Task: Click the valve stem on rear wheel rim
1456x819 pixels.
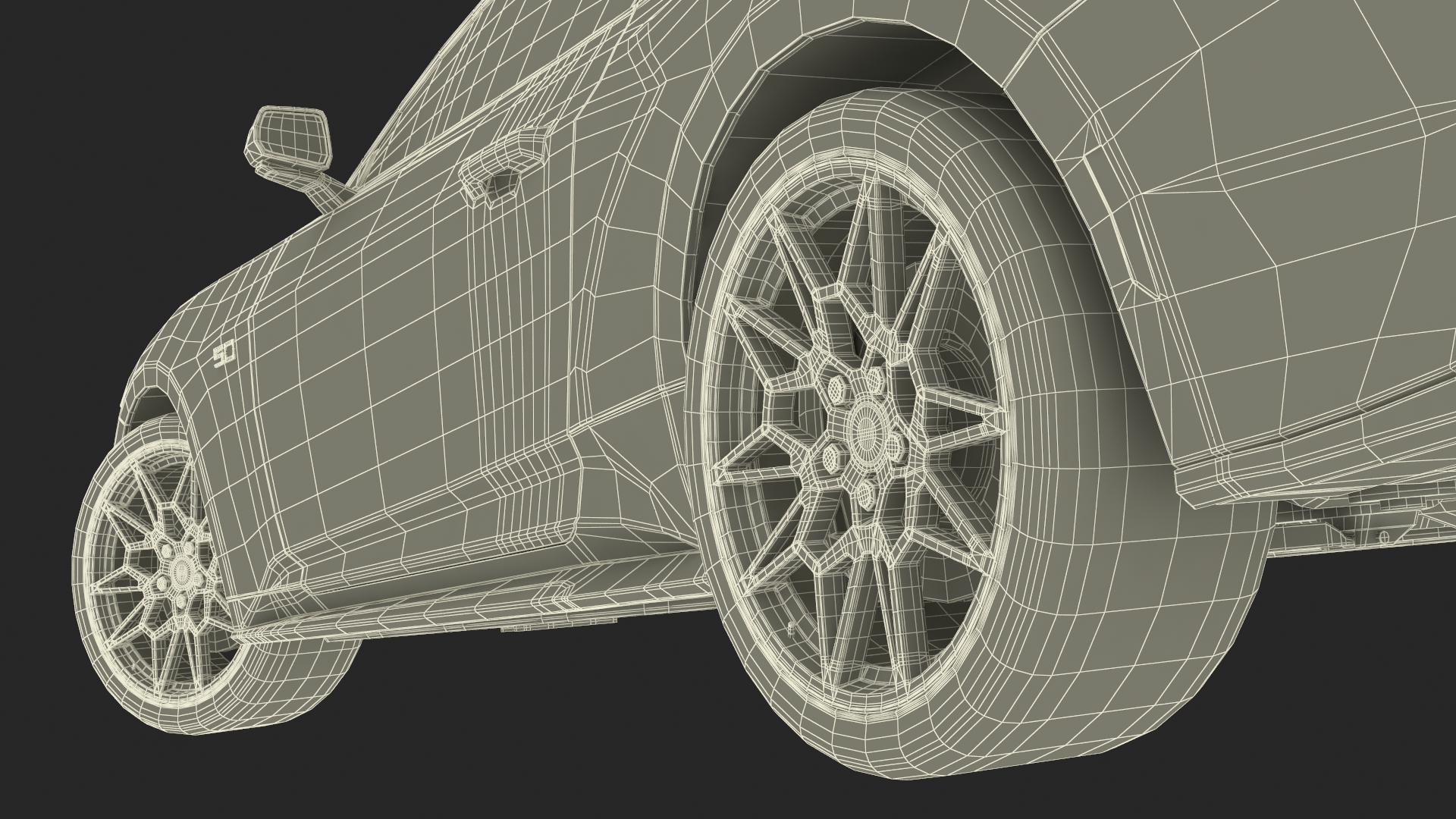Action: click(x=793, y=628)
